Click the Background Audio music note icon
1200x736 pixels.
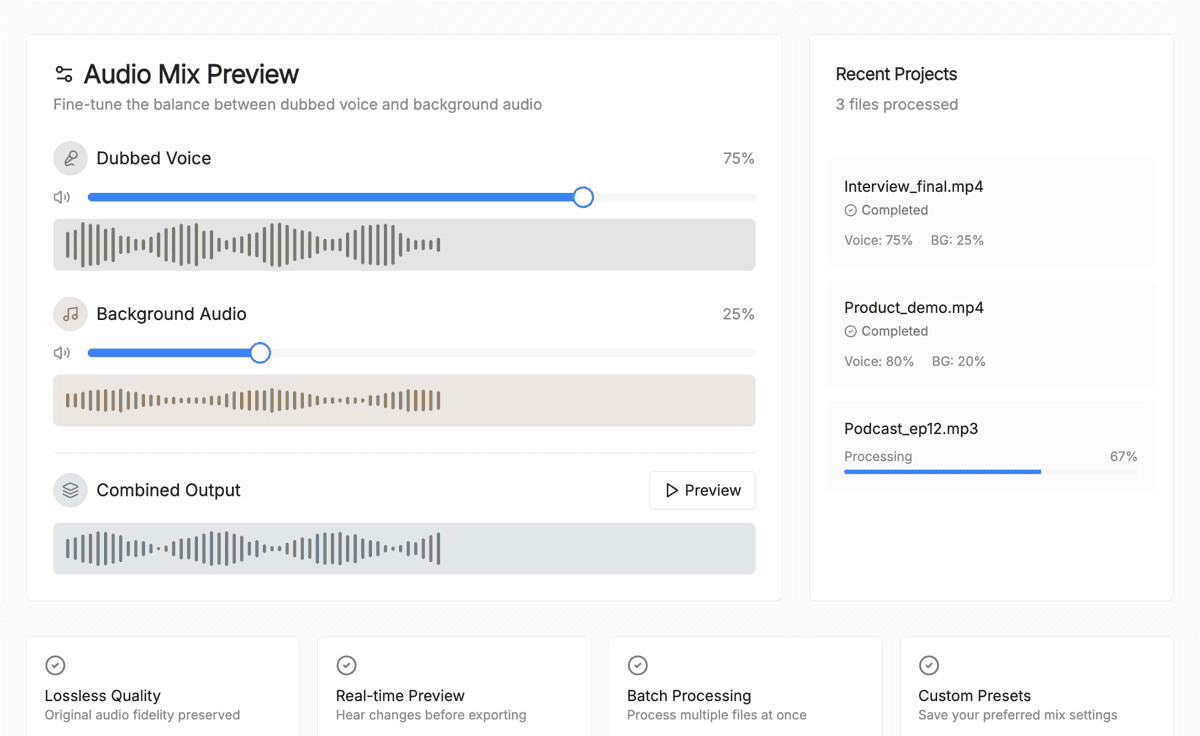(68, 313)
